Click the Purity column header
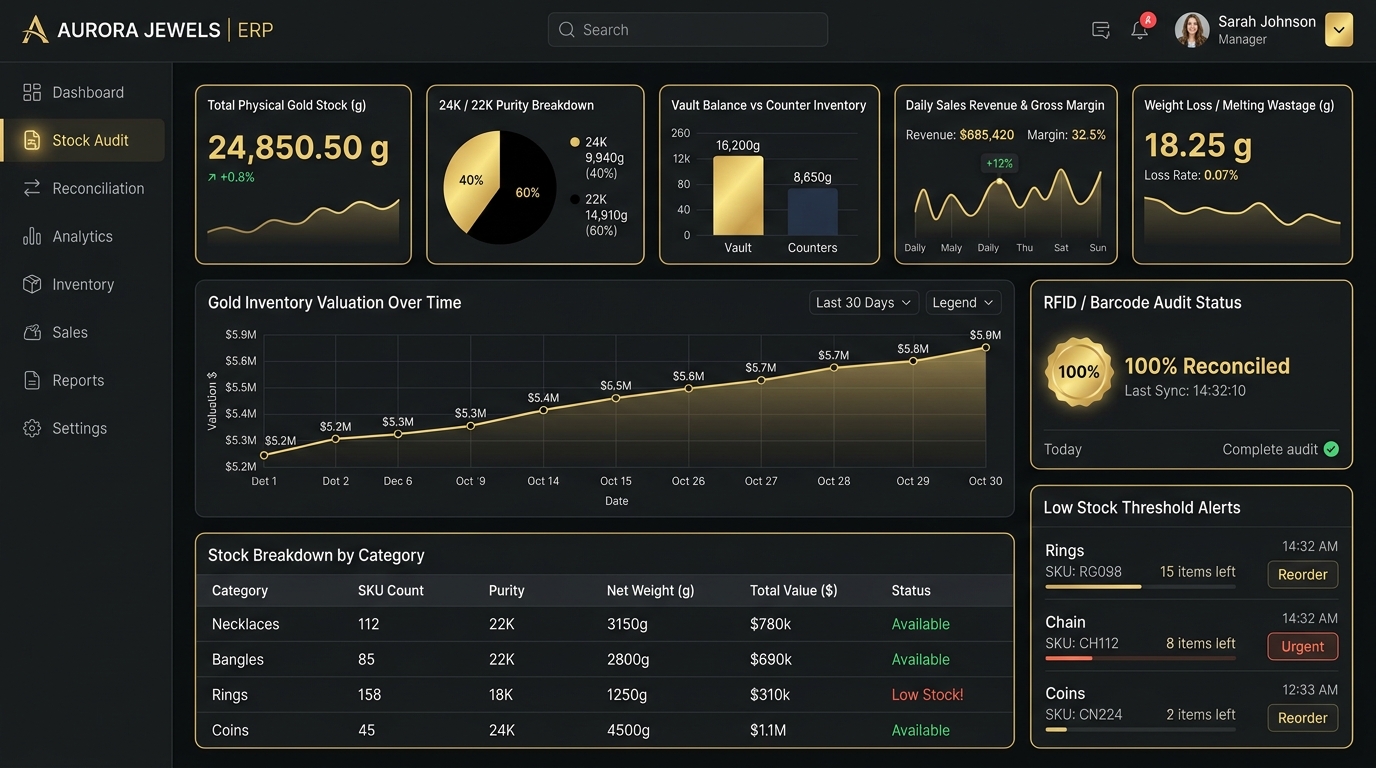 pyautogui.click(x=507, y=591)
